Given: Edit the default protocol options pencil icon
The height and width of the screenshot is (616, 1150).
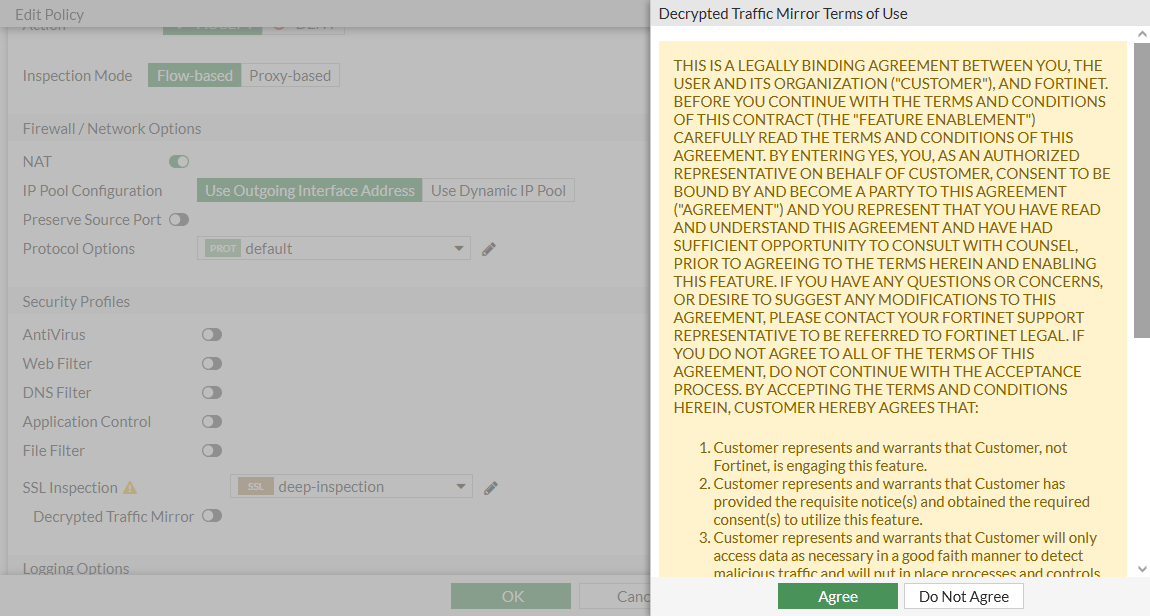Looking at the screenshot, I should 489,249.
